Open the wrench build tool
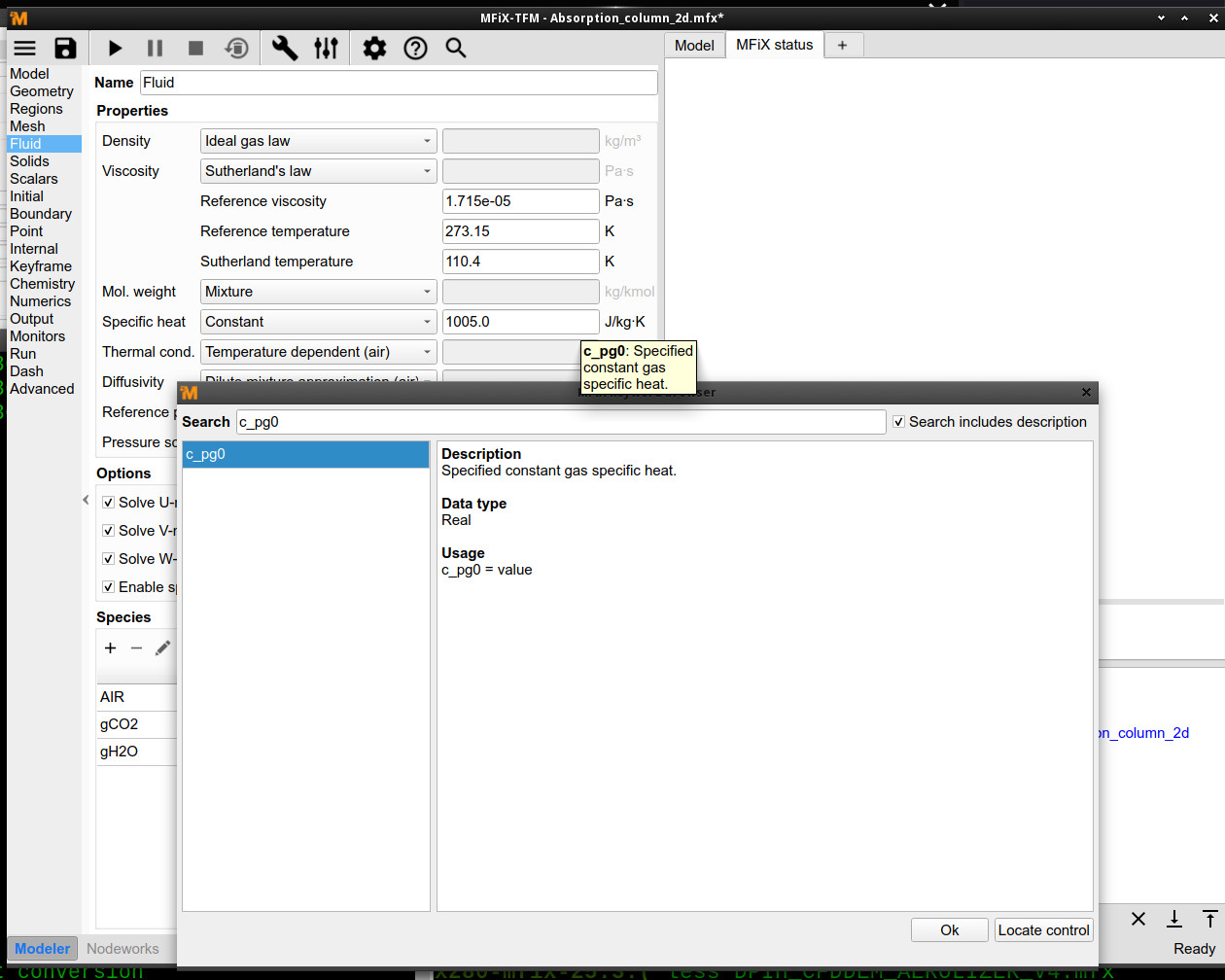This screenshot has height=980, width=1225. pyautogui.click(x=284, y=49)
